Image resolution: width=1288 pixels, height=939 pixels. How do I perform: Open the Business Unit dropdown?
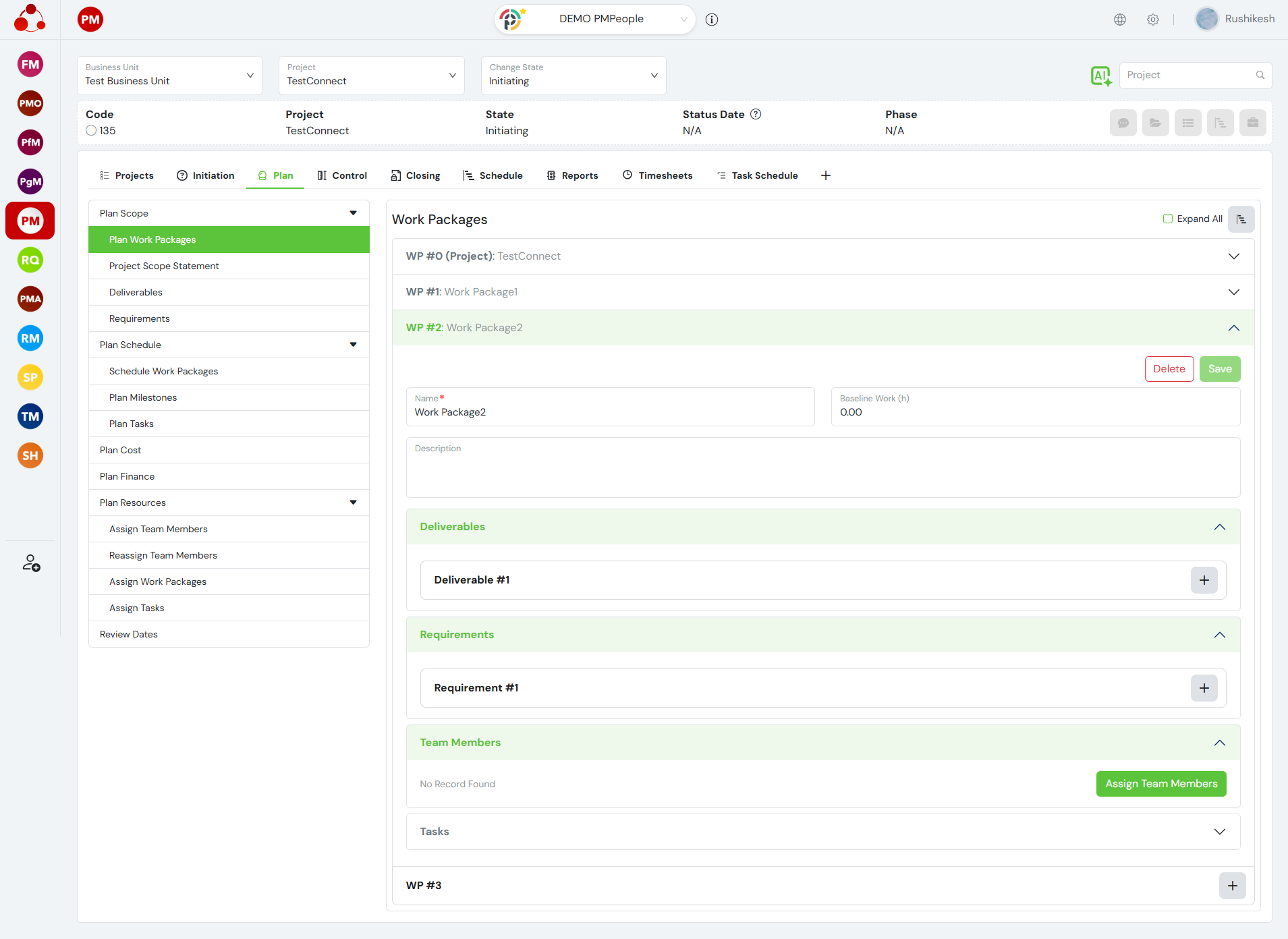point(169,76)
